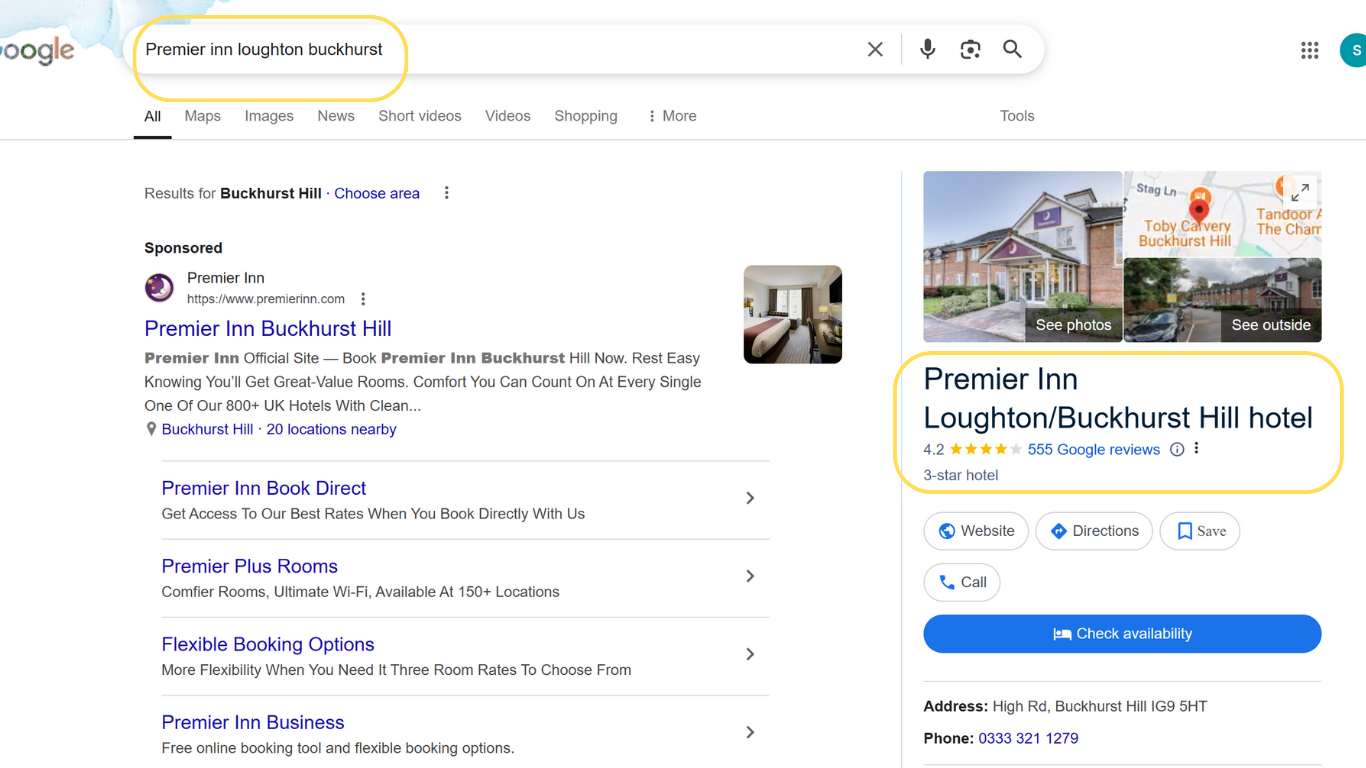The width and height of the screenshot is (1366, 768).
Task: Open the 555 Google reviews link
Action: pyautogui.click(x=1094, y=449)
